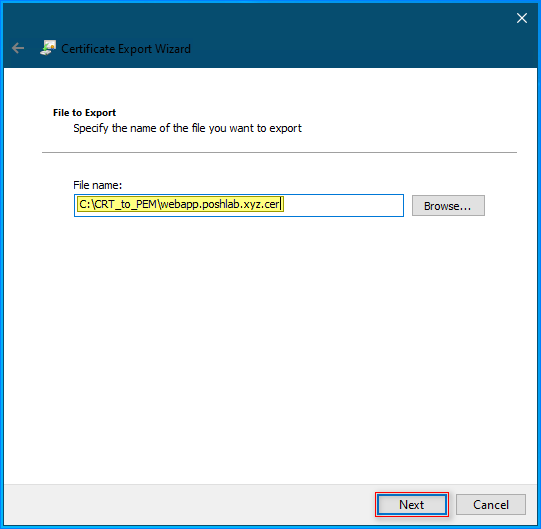Open the Browse... file dialog
Screen dimensions: 541x529
click(448, 206)
